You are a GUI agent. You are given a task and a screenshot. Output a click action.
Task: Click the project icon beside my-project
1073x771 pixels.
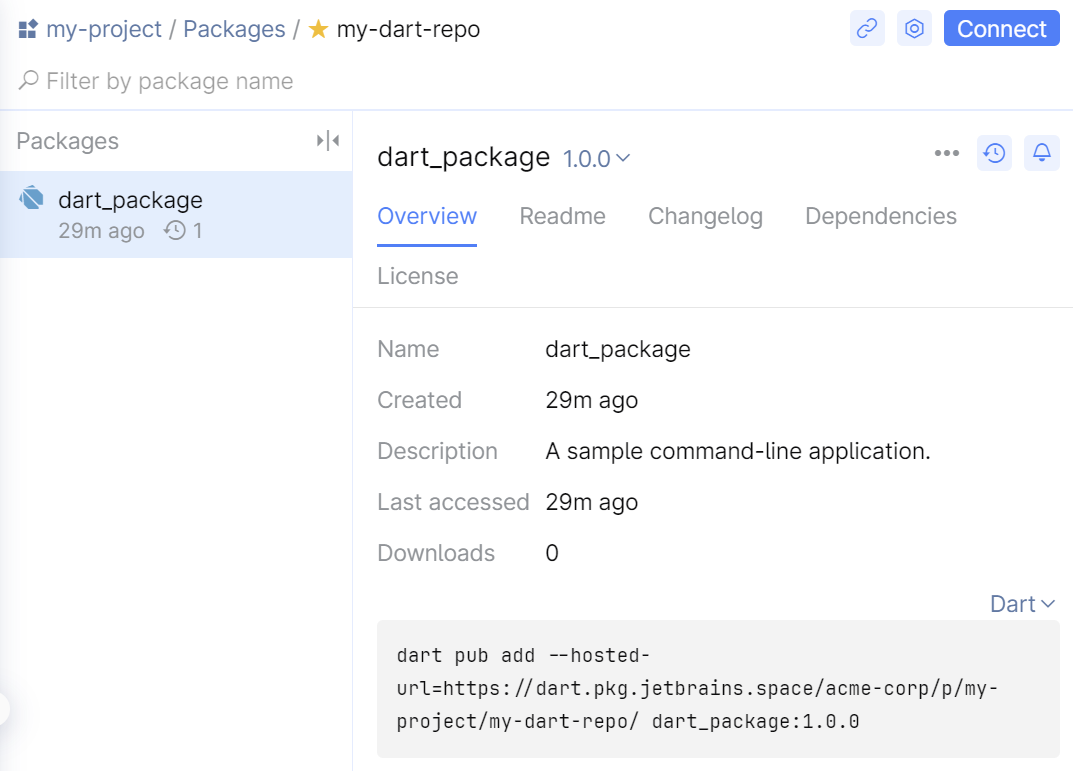click(x=27, y=29)
